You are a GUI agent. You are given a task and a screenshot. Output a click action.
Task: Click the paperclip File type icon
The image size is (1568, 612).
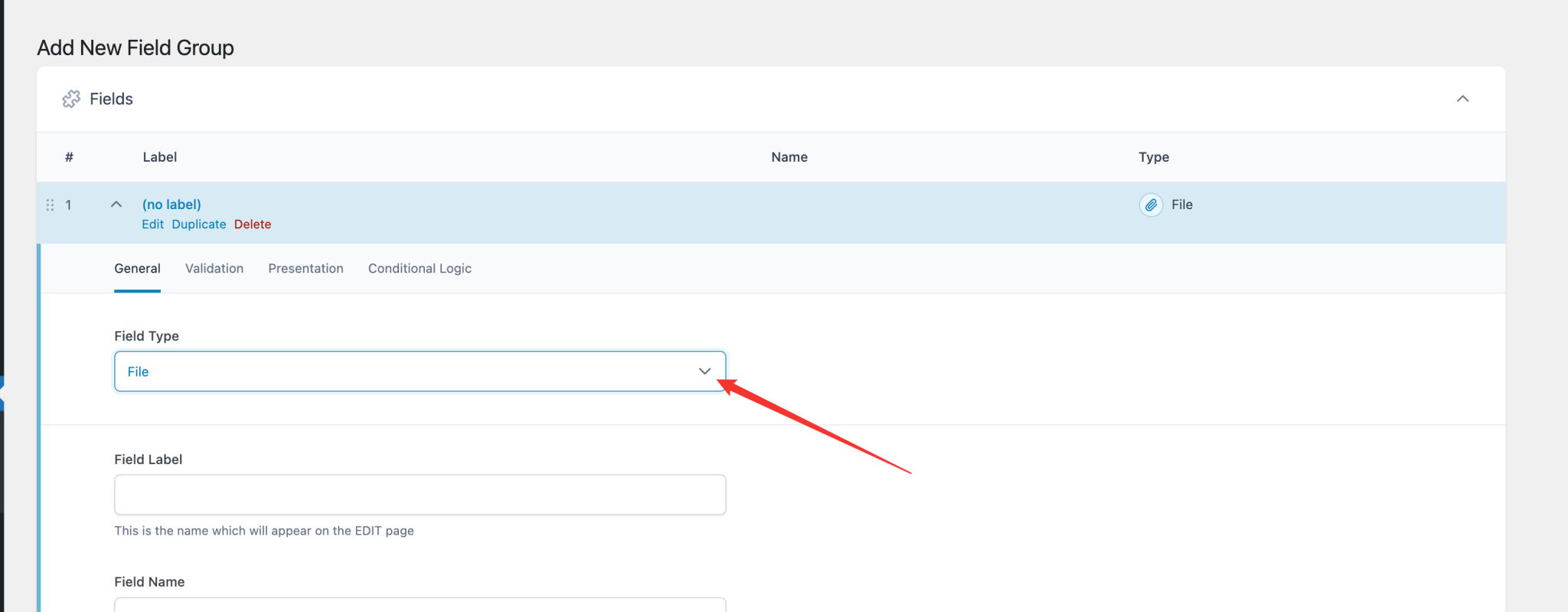[x=1151, y=205]
